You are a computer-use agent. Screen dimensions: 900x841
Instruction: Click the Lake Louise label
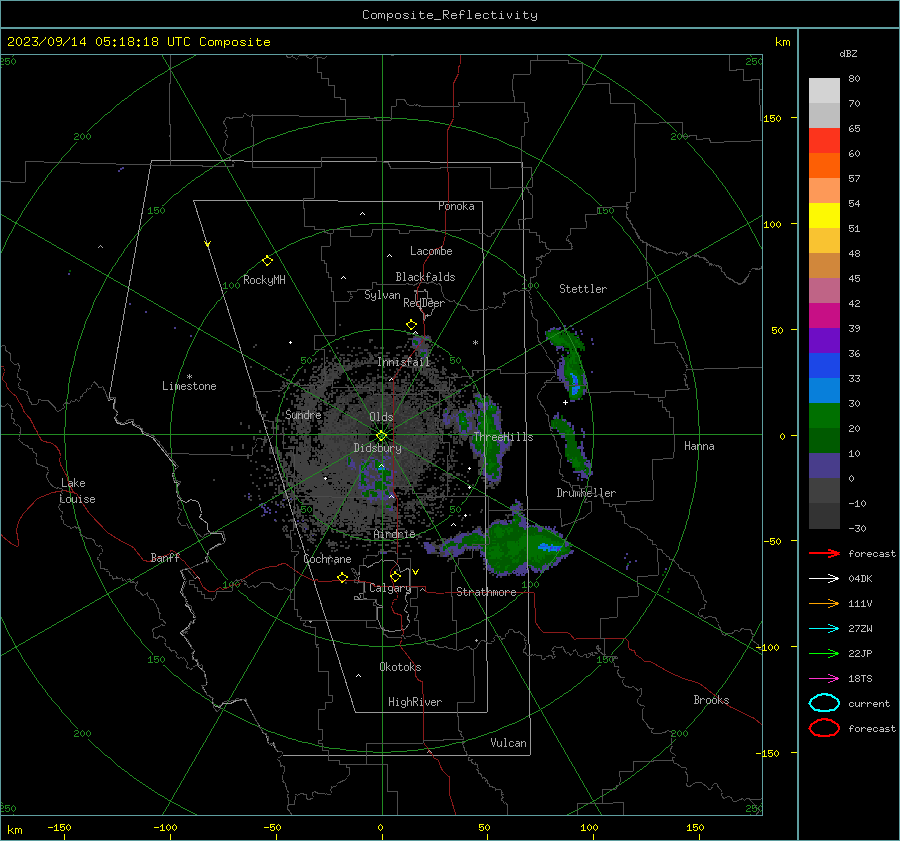[77, 491]
